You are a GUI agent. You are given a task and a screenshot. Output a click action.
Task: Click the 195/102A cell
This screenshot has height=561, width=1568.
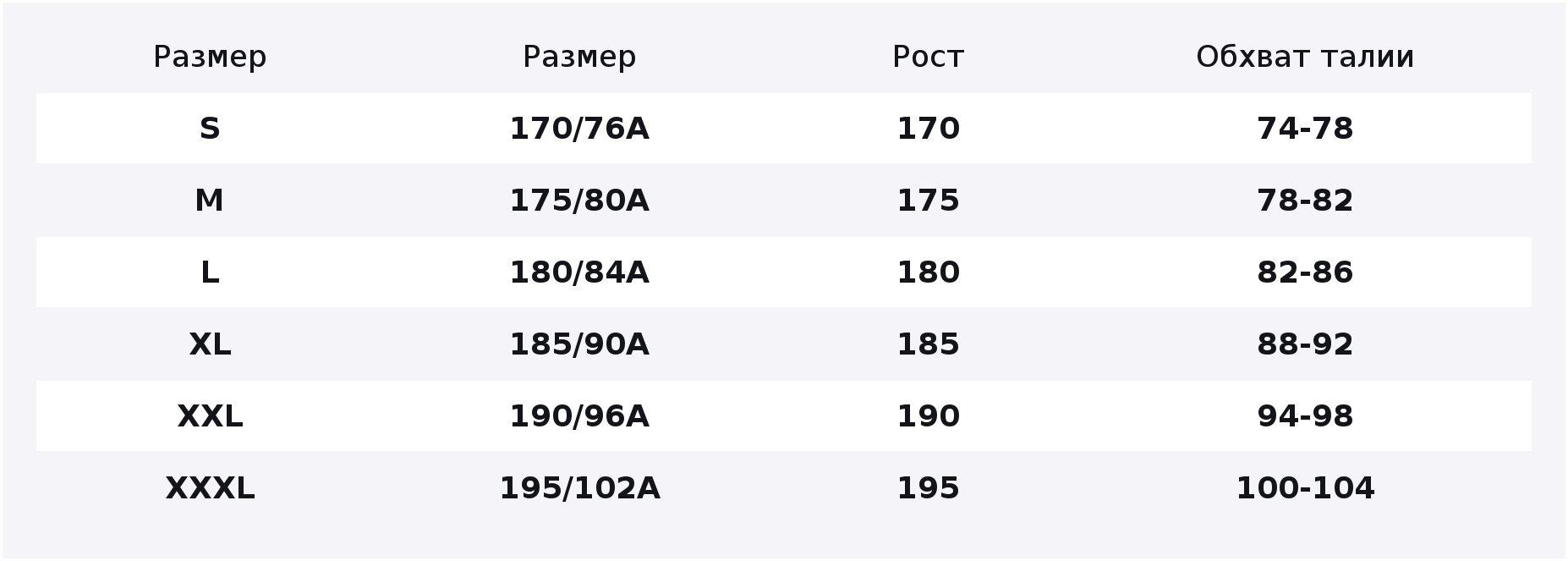click(x=579, y=488)
